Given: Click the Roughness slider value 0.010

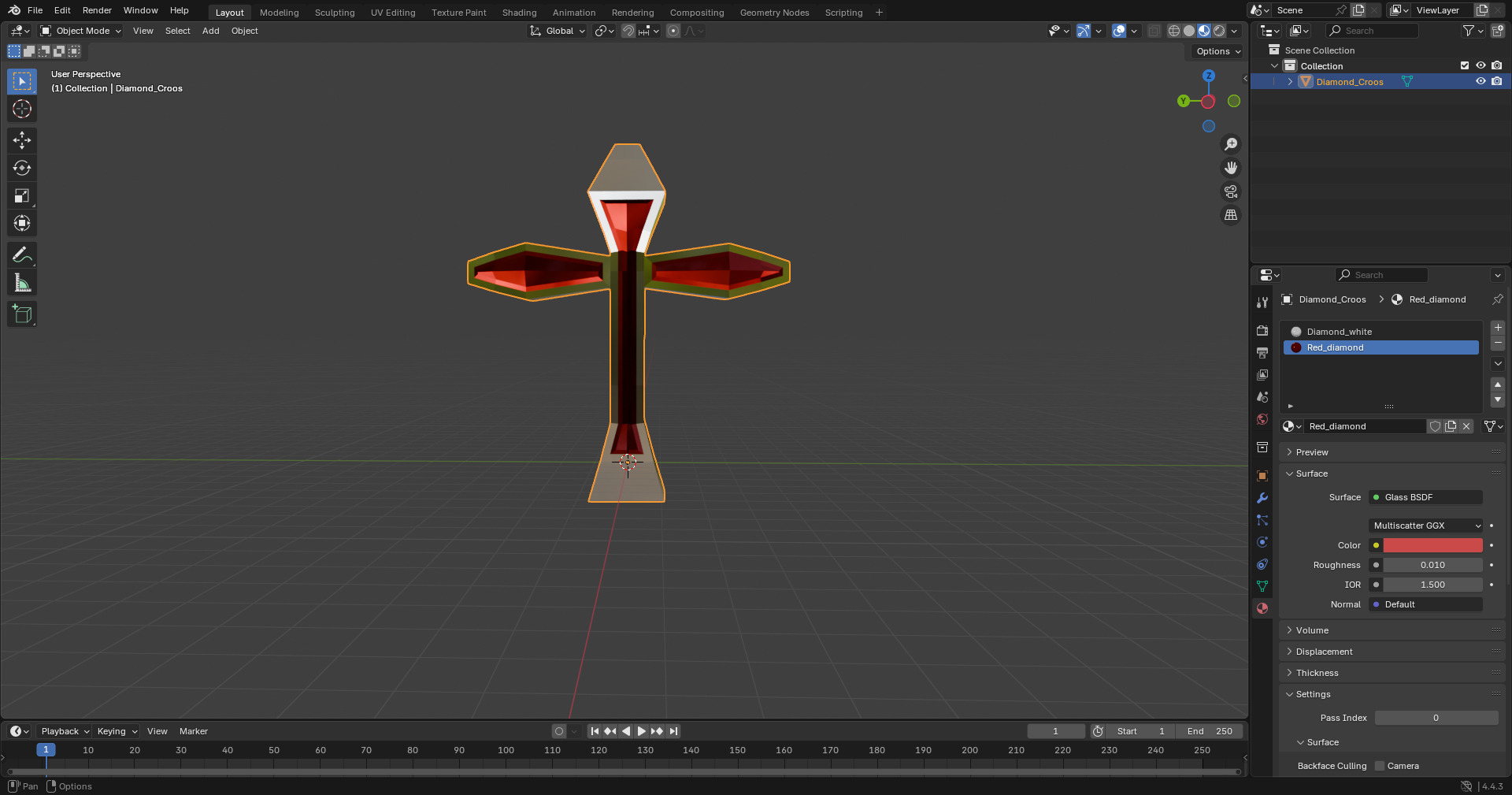Looking at the screenshot, I should point(1433,565).
